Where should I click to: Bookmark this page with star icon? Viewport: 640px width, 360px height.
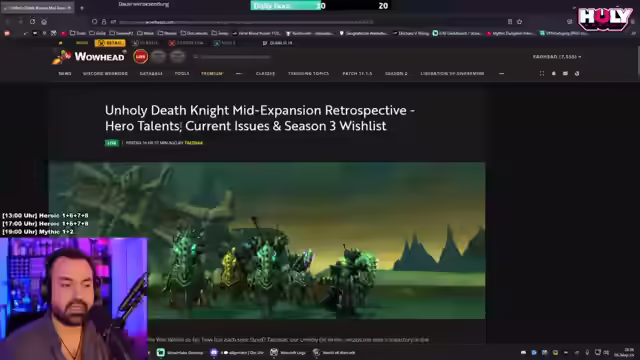(x=519, y=22)
